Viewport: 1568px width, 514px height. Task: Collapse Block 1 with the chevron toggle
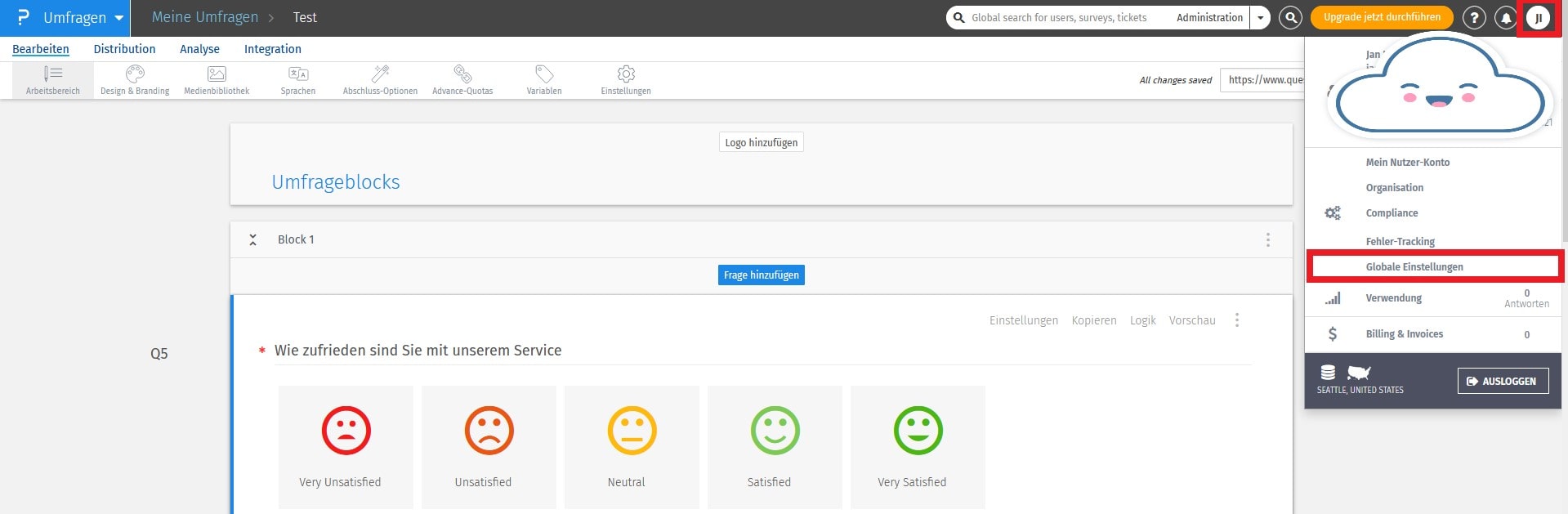(253, 239)
